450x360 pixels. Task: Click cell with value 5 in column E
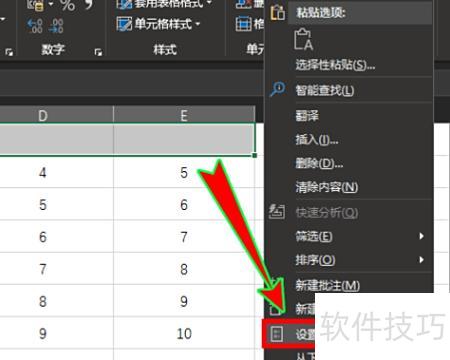[184, 172]
